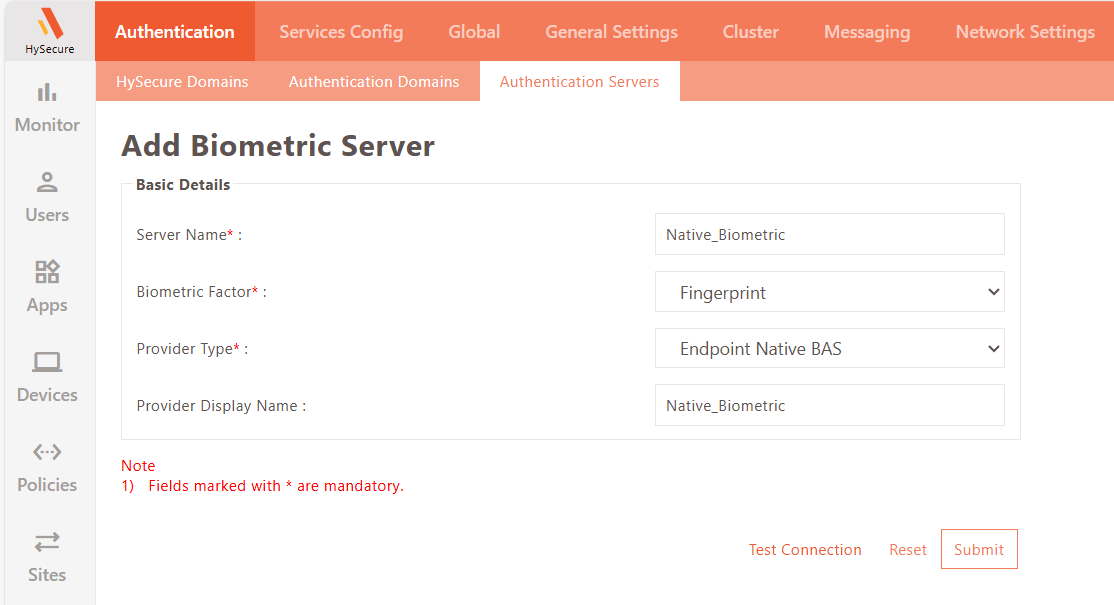Select the HySecure Domains sub-tab
The width and height of the screenshot is (1114, 605).
(182, 82)
